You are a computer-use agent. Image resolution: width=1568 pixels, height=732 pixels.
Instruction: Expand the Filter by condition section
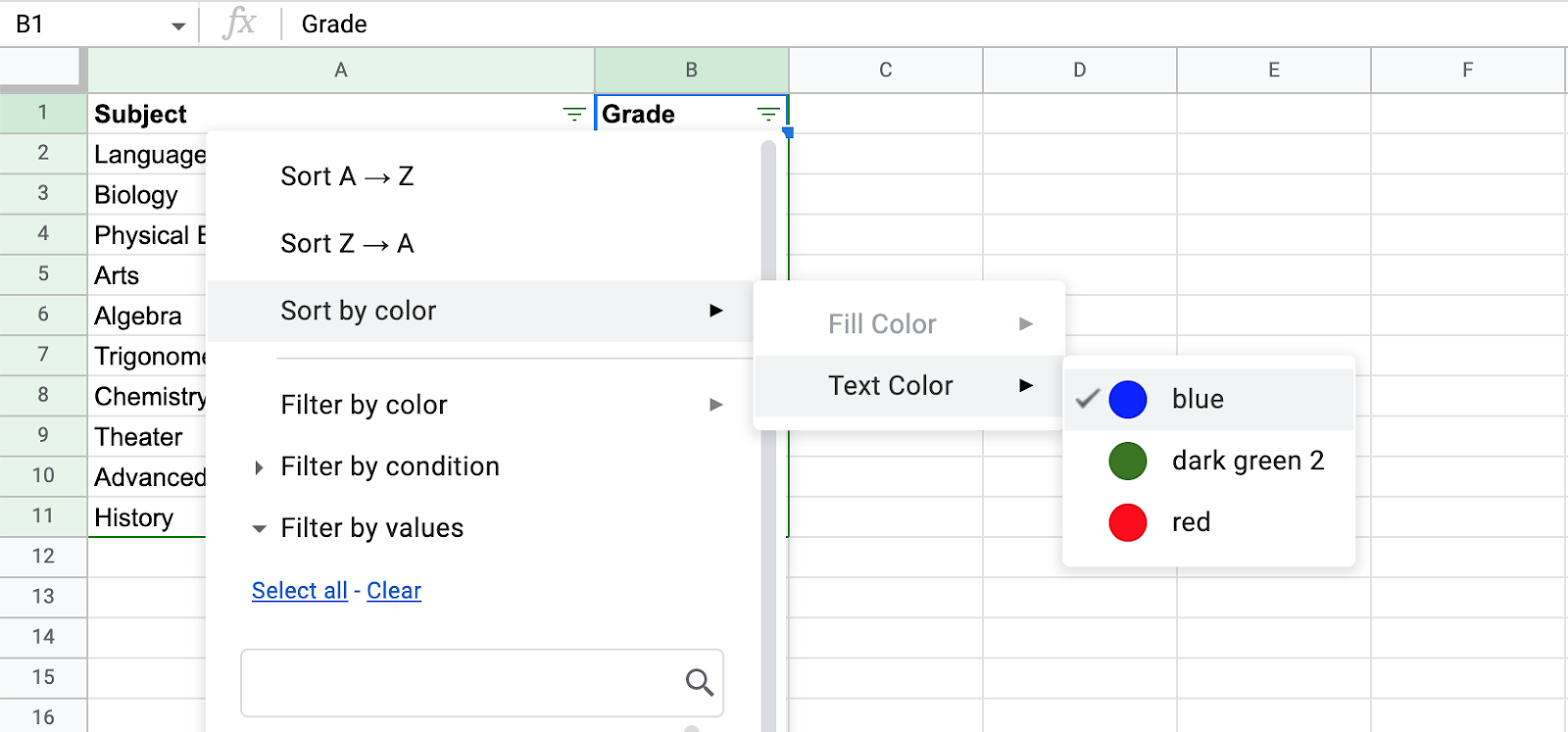[259, 467]
